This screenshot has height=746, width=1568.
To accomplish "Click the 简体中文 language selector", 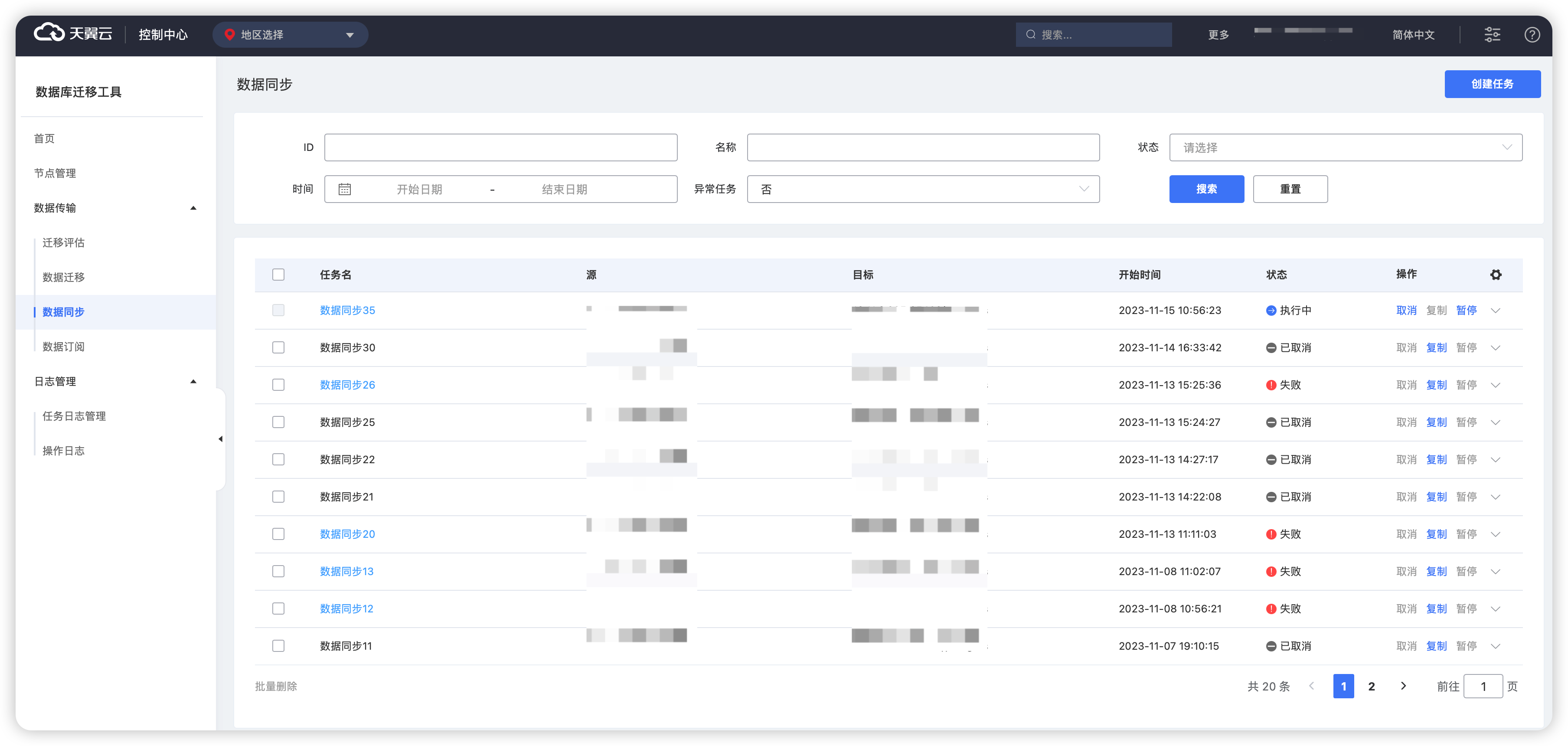I will pyautogui.click(x=1413, y=35).
